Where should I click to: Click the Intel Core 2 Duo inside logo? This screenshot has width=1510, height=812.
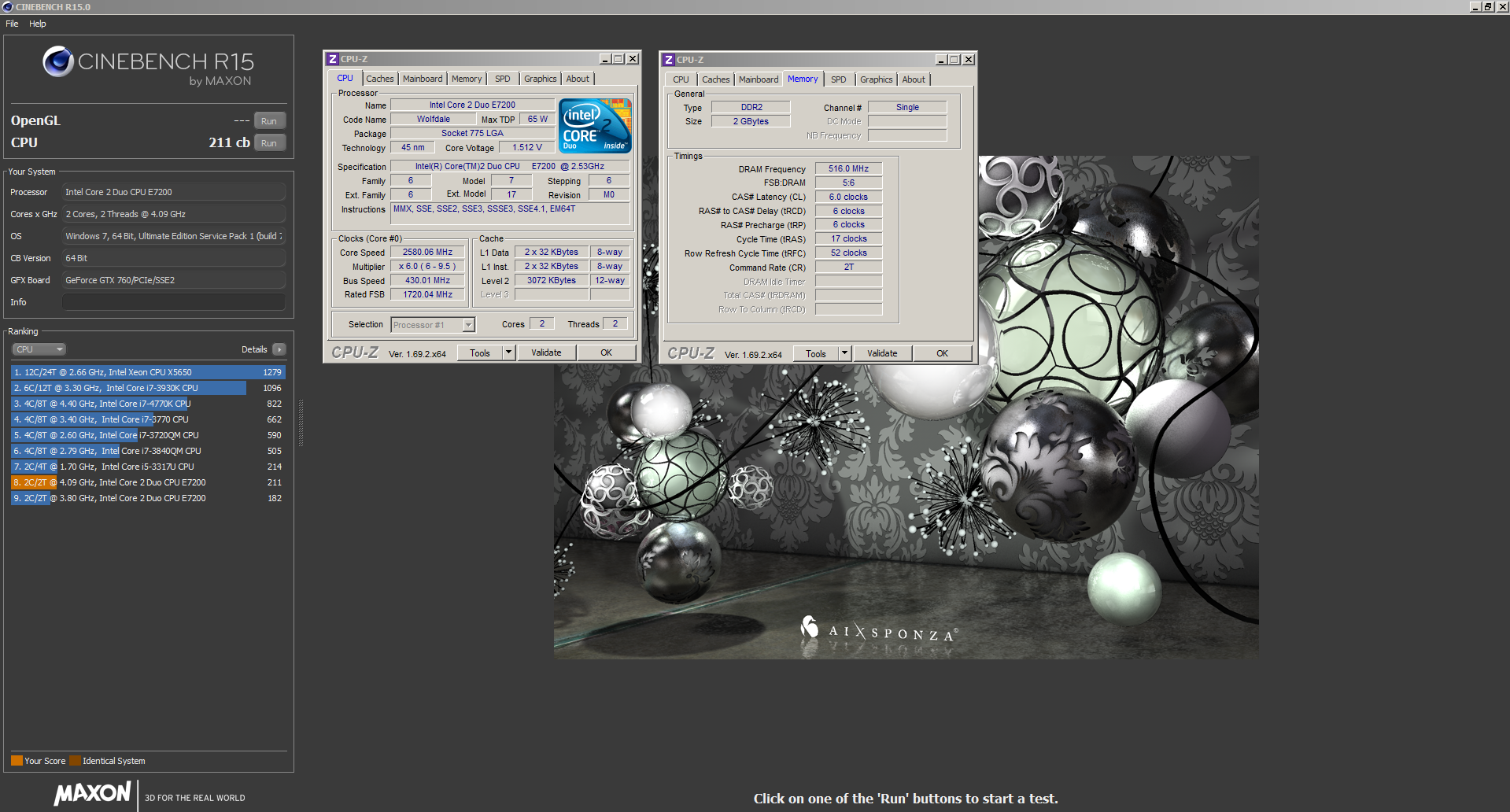click(x=595, y=126)
